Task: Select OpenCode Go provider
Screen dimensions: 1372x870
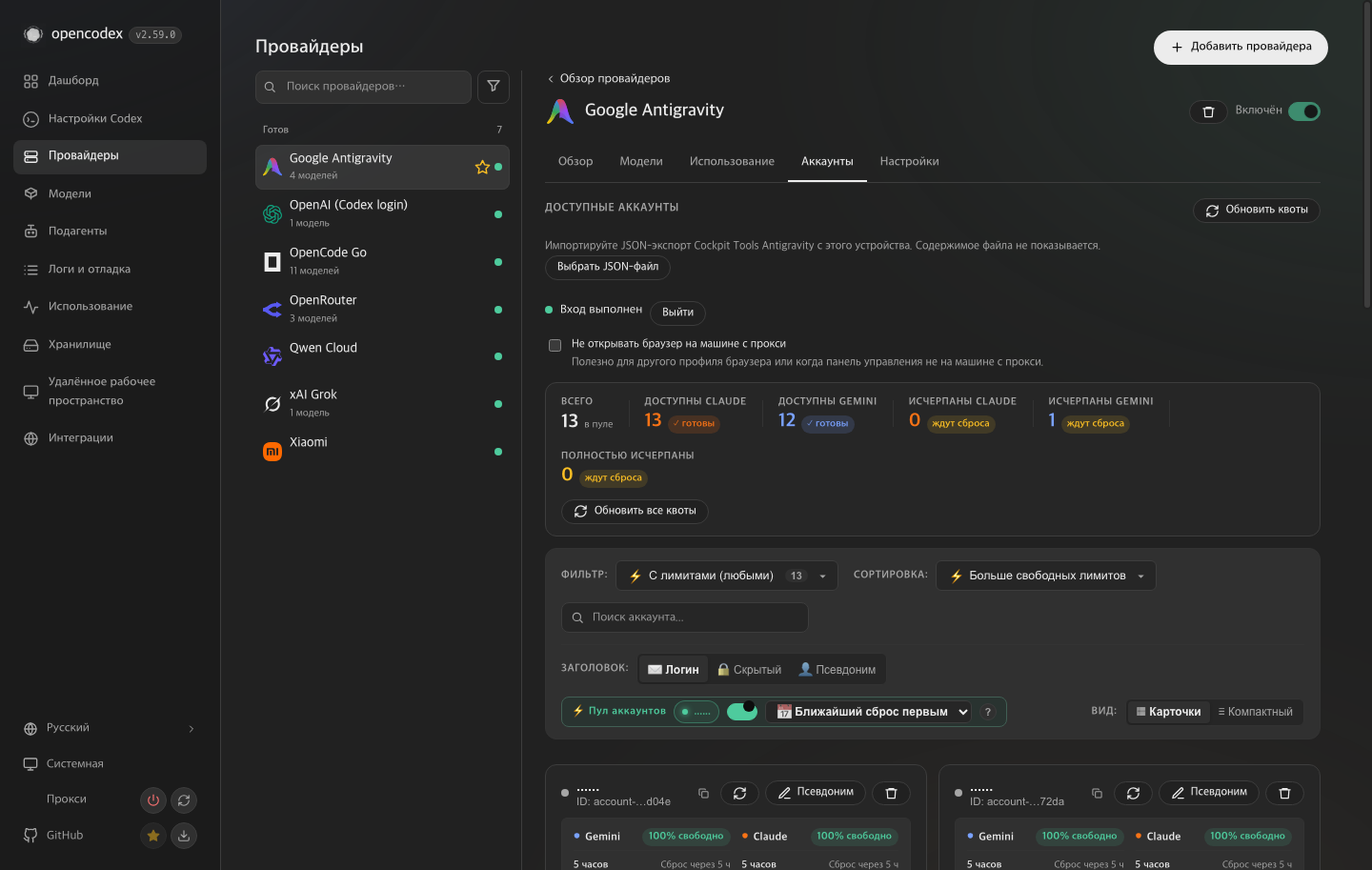Action: click(382, 261)
